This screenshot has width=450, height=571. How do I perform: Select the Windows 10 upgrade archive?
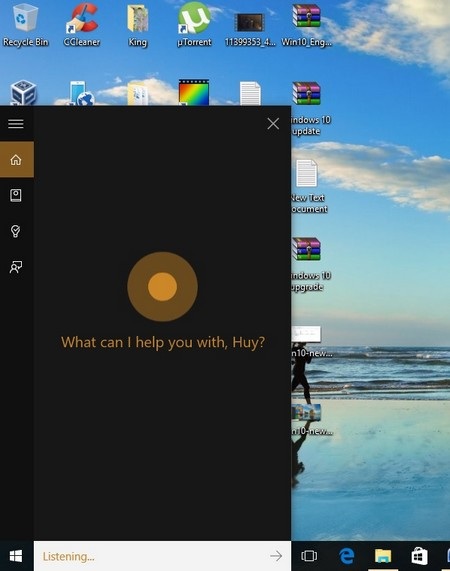point(311,264)
